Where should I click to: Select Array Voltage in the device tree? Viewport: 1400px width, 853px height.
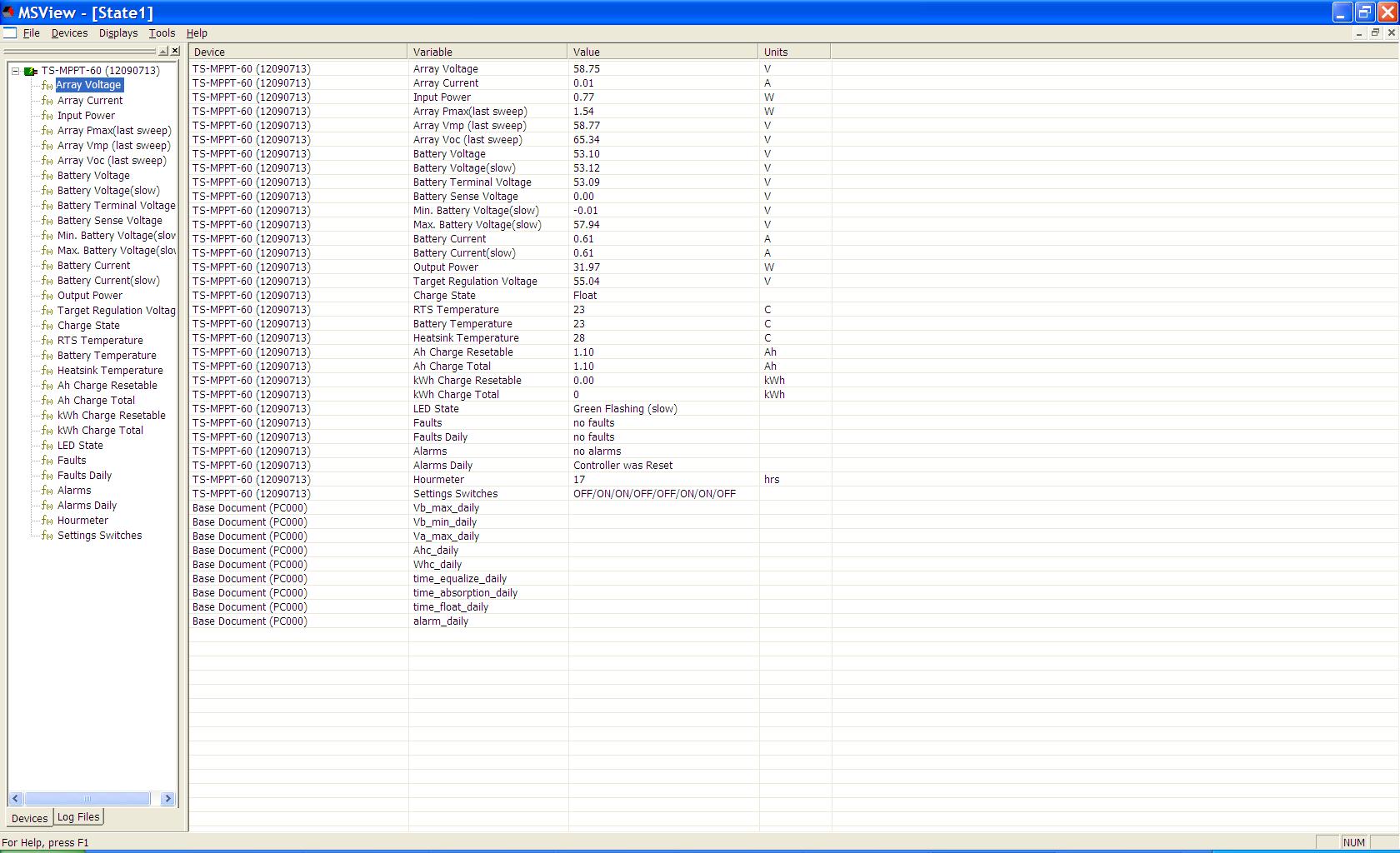click(x=89, y=85)
